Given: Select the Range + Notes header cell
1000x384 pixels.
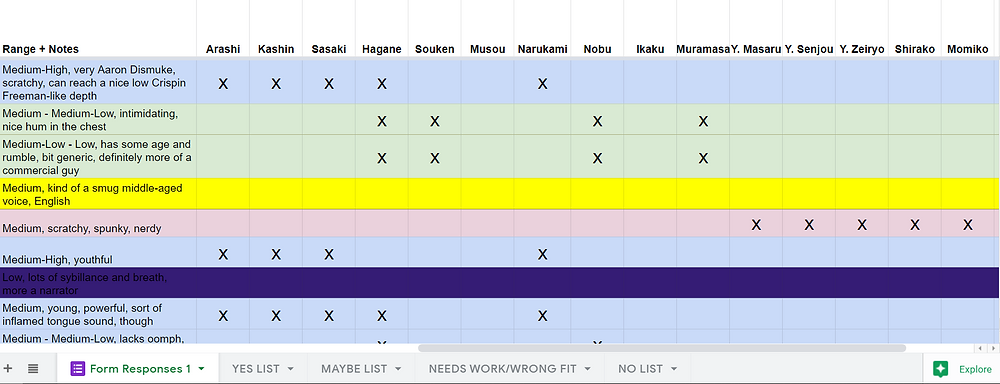Looking at the screenshot, I should point(98,49).
